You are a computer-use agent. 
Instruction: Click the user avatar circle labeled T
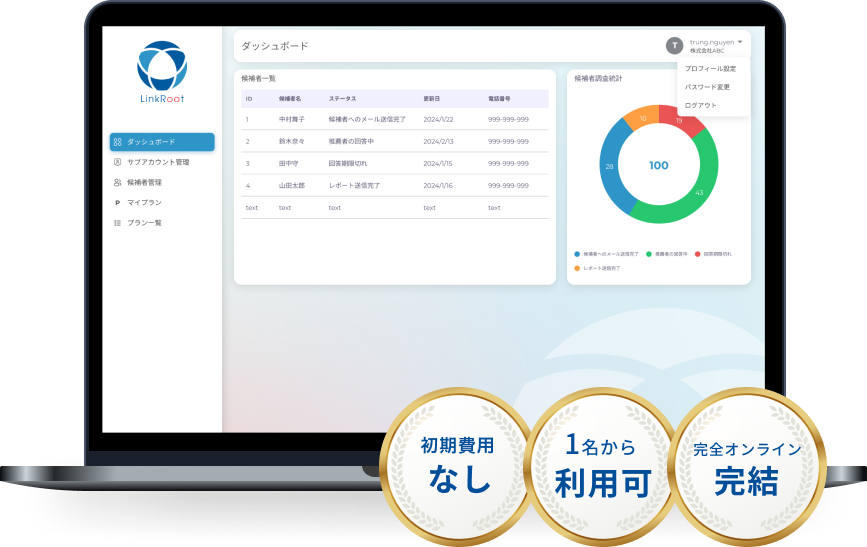675,46
